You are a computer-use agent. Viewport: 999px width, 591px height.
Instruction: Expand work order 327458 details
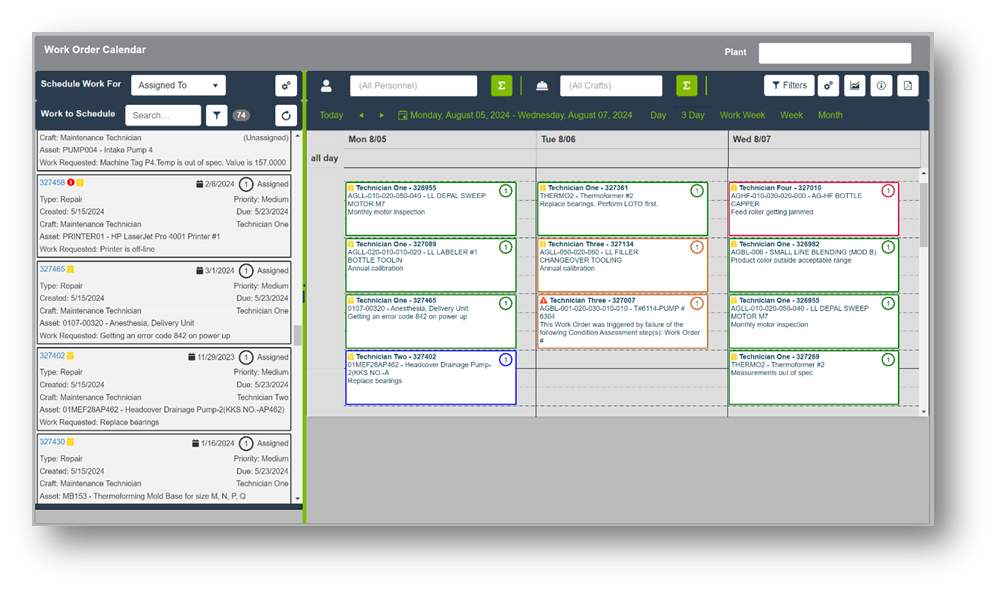[x=52, y=183]
